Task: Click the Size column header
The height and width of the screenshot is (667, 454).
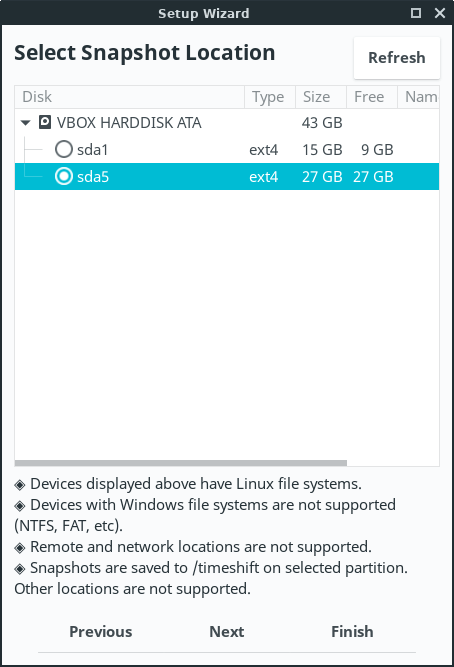Action: (321, 97)
